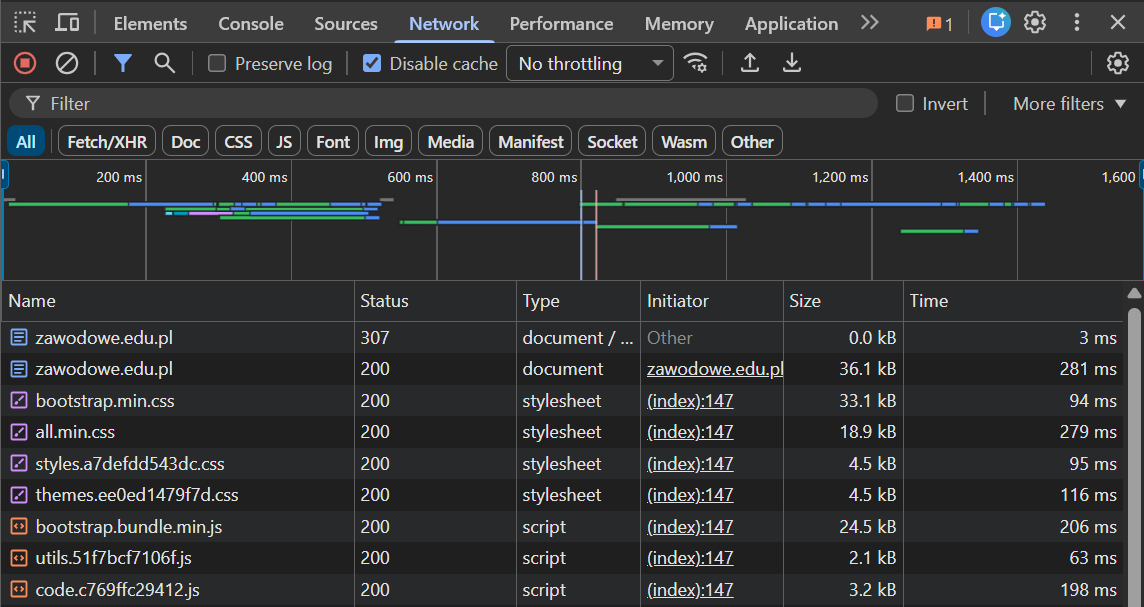Tick the Invert filter checkbox
1144x607 pixels.
point(905,104)
